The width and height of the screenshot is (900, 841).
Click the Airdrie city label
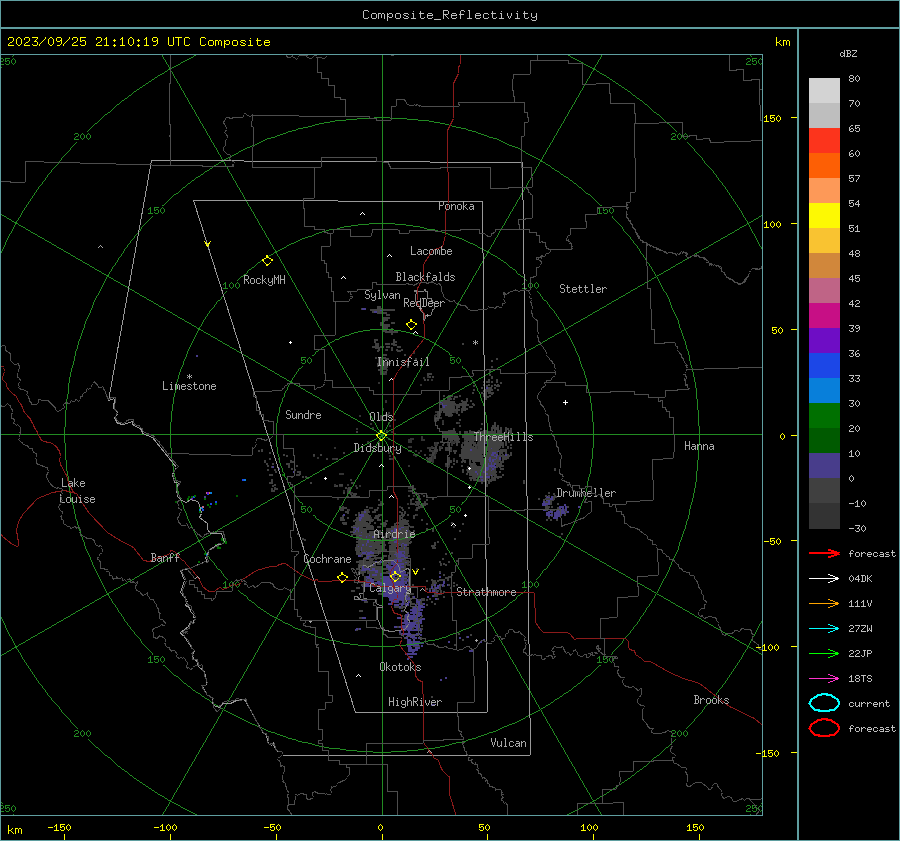click(x=394, y=534)
